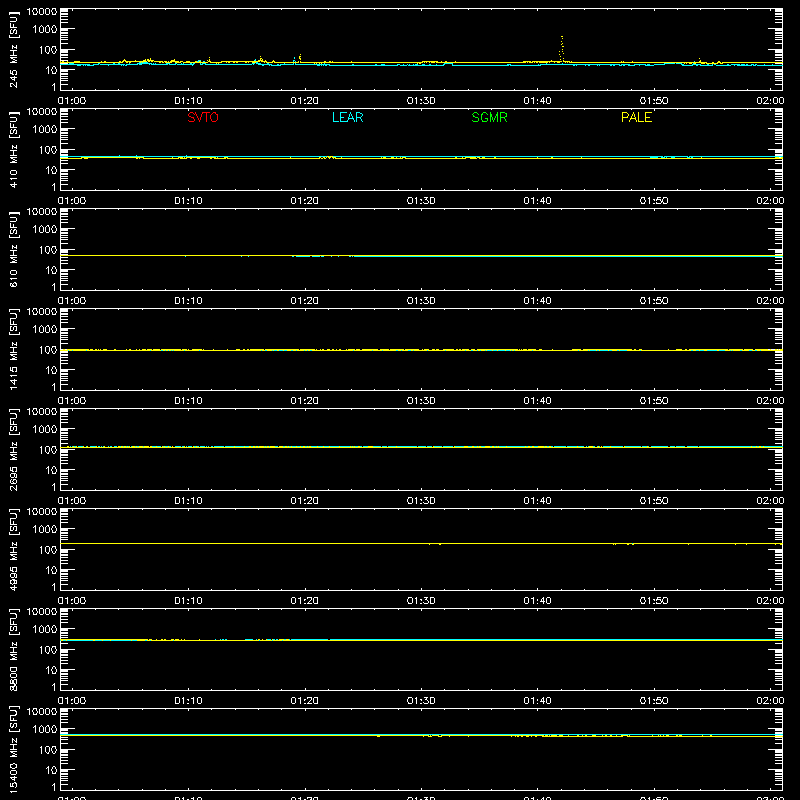The image size is (800, 800).
Task: Click the 01:00 tick label below the 4995 MHz plot
Action: click(x=72, y=601)
